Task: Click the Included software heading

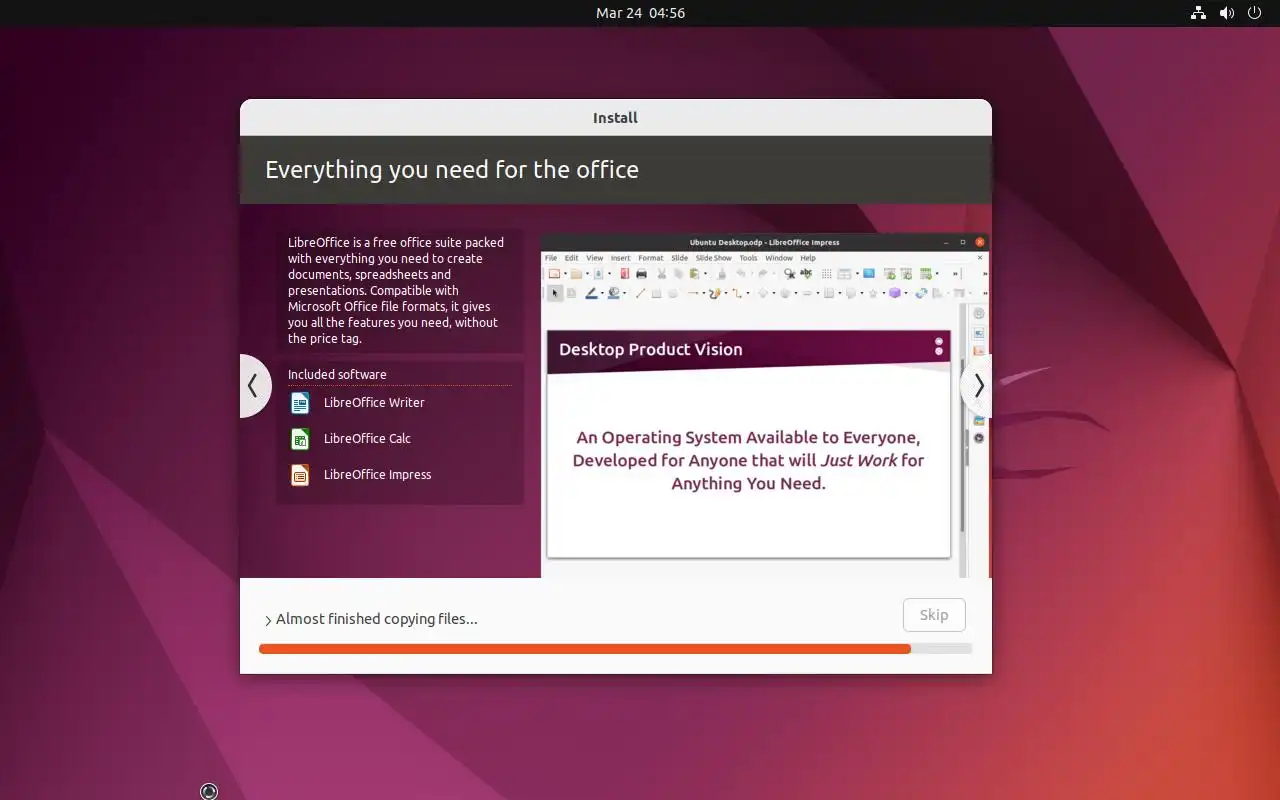Action: (x=337, y=374)
